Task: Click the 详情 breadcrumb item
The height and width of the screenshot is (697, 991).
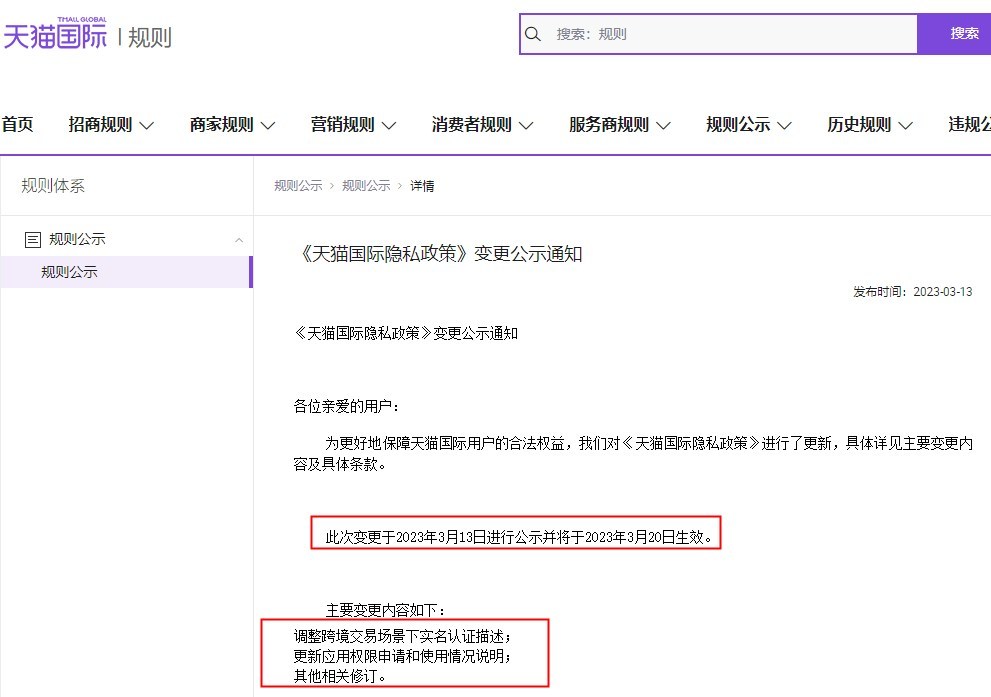Action: click(422, 186)
